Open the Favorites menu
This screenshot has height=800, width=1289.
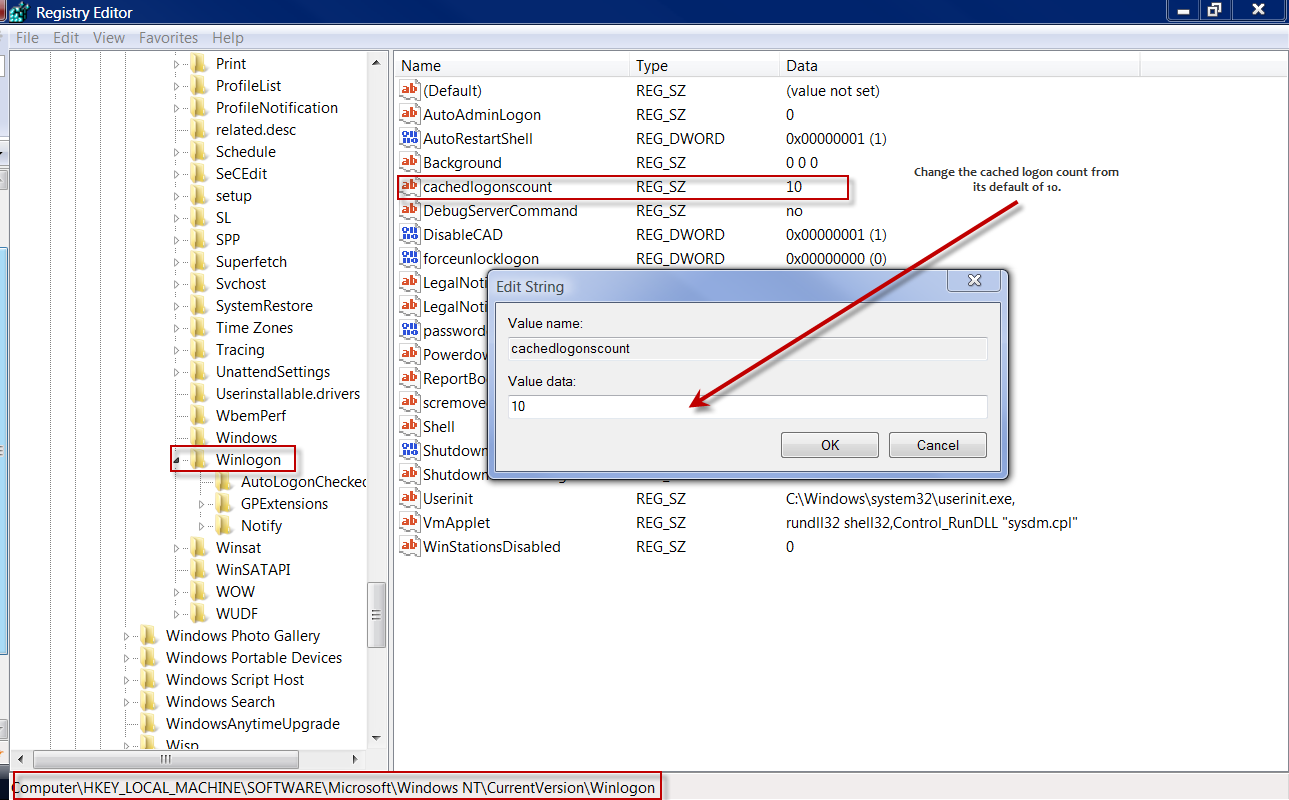tap(168, 38)
